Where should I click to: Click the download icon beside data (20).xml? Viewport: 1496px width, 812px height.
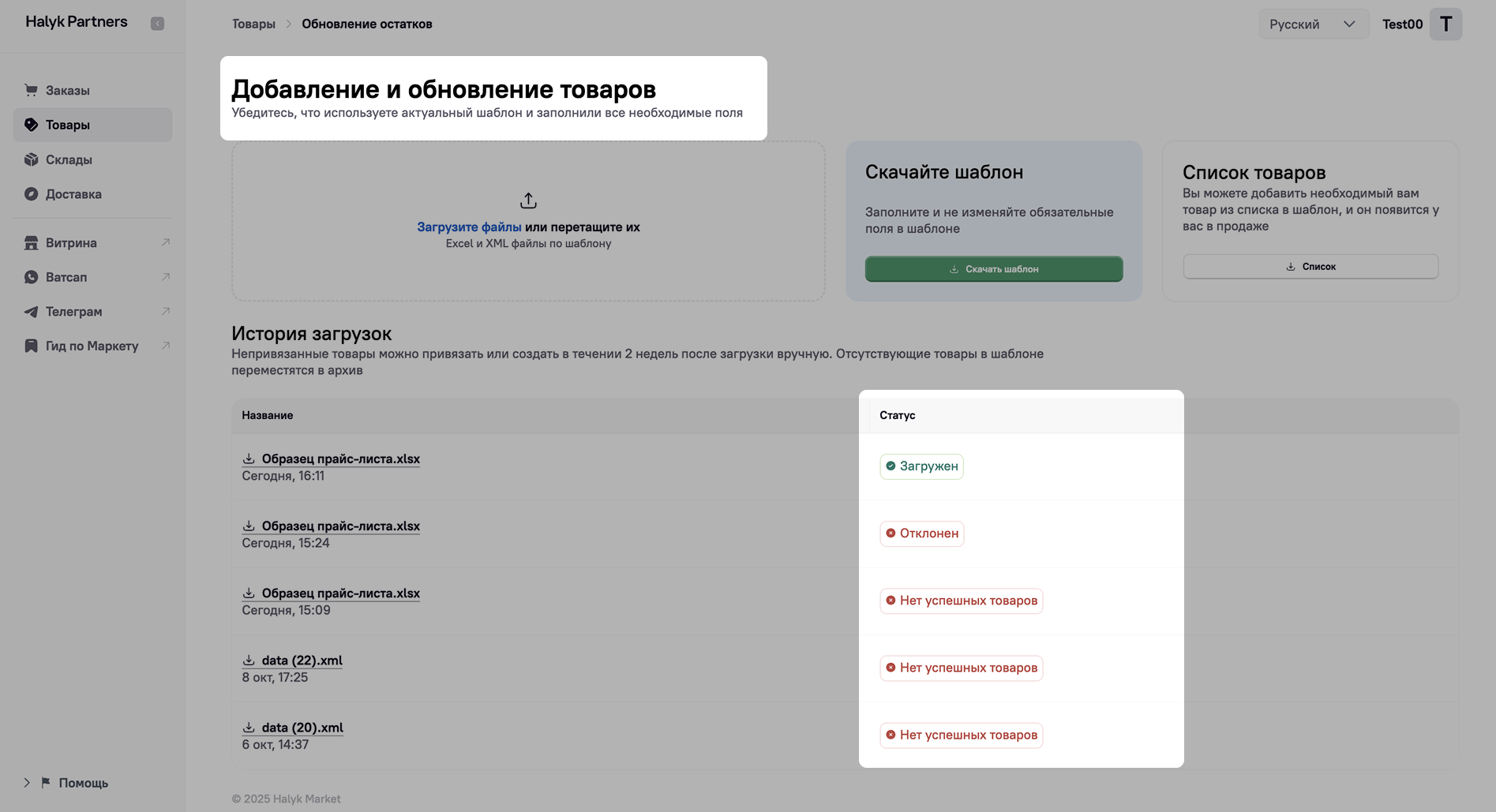(249, 728)
